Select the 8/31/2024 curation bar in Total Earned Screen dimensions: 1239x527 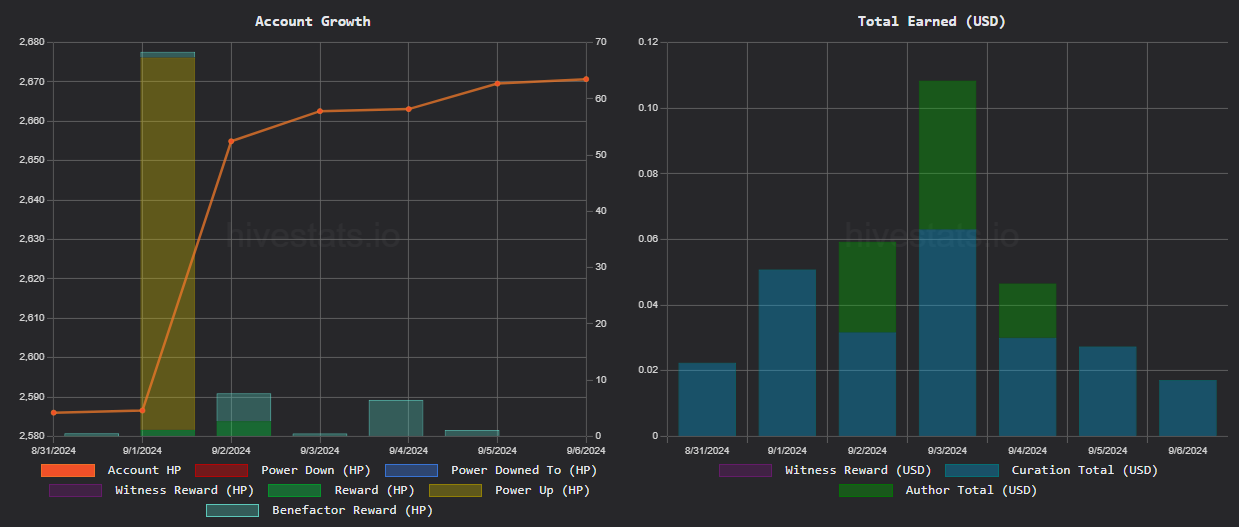click(707, 399)
